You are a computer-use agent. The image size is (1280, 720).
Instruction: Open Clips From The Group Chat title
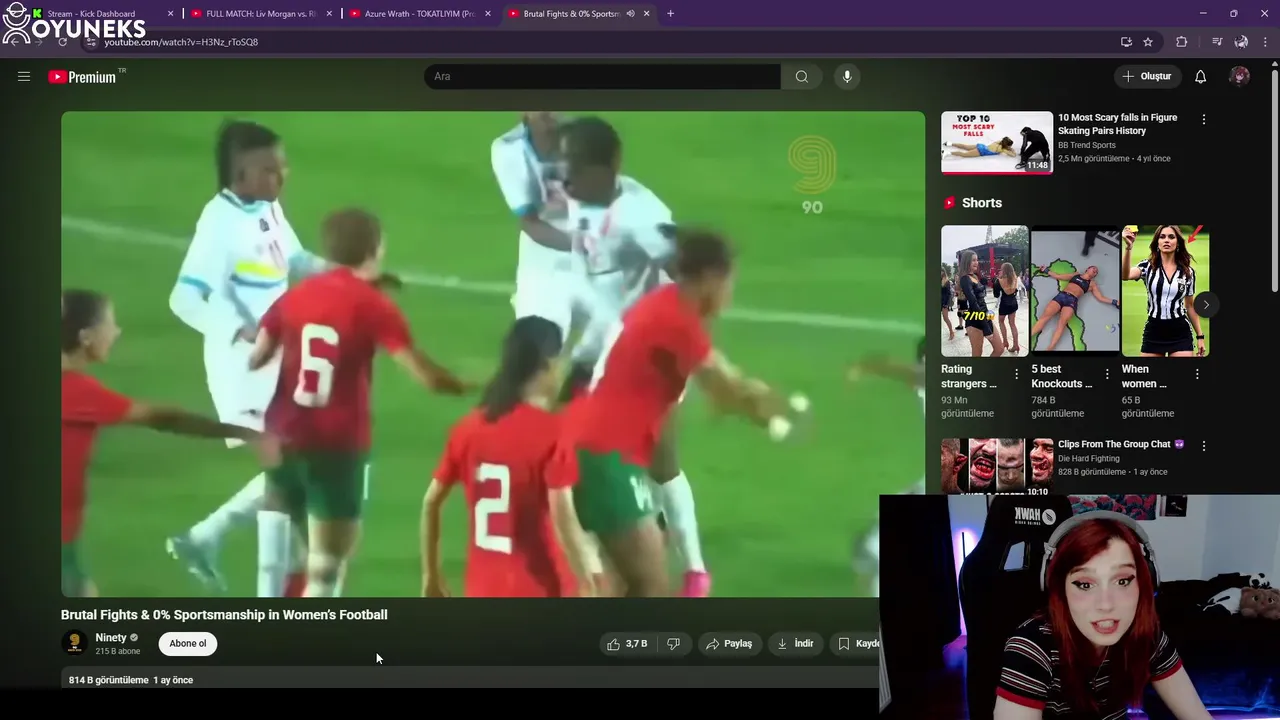[1121, 444]
